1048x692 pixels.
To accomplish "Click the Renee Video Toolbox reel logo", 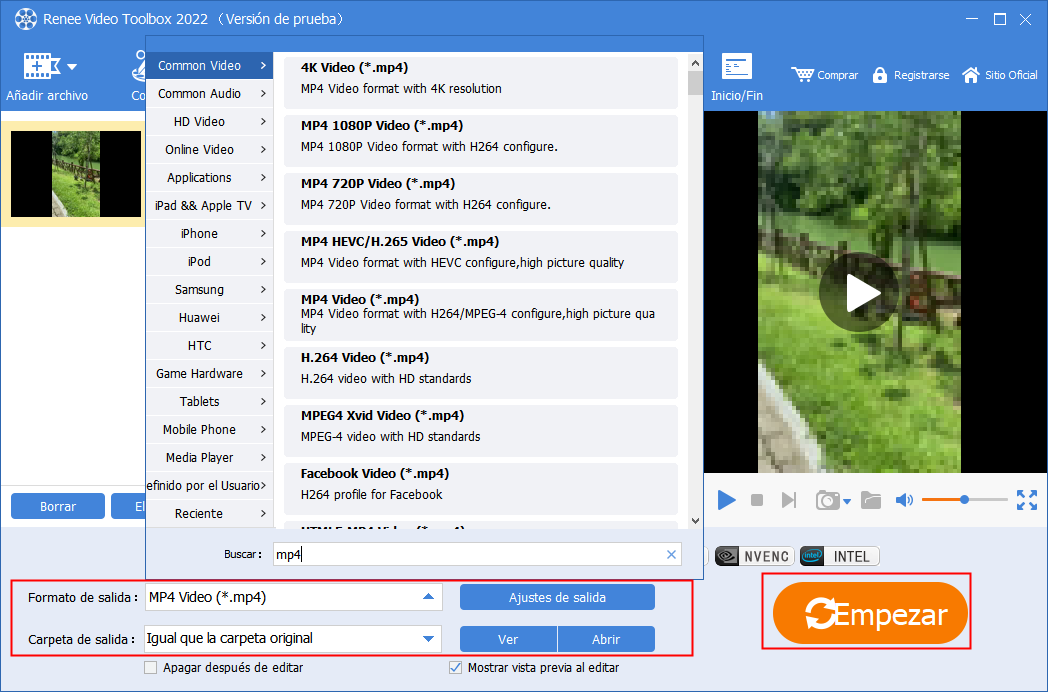I will (25, 19).
